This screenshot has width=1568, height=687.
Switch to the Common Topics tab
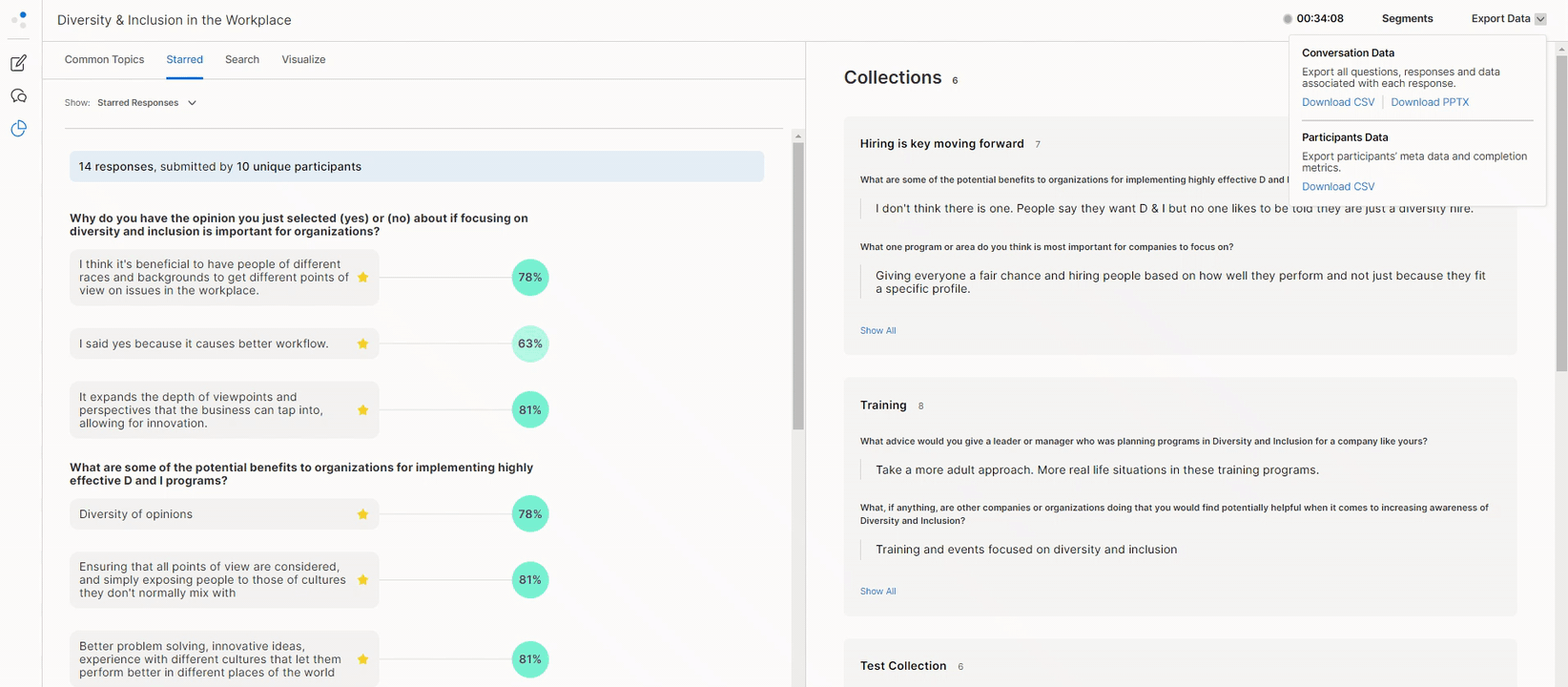(x=104, y=59)
